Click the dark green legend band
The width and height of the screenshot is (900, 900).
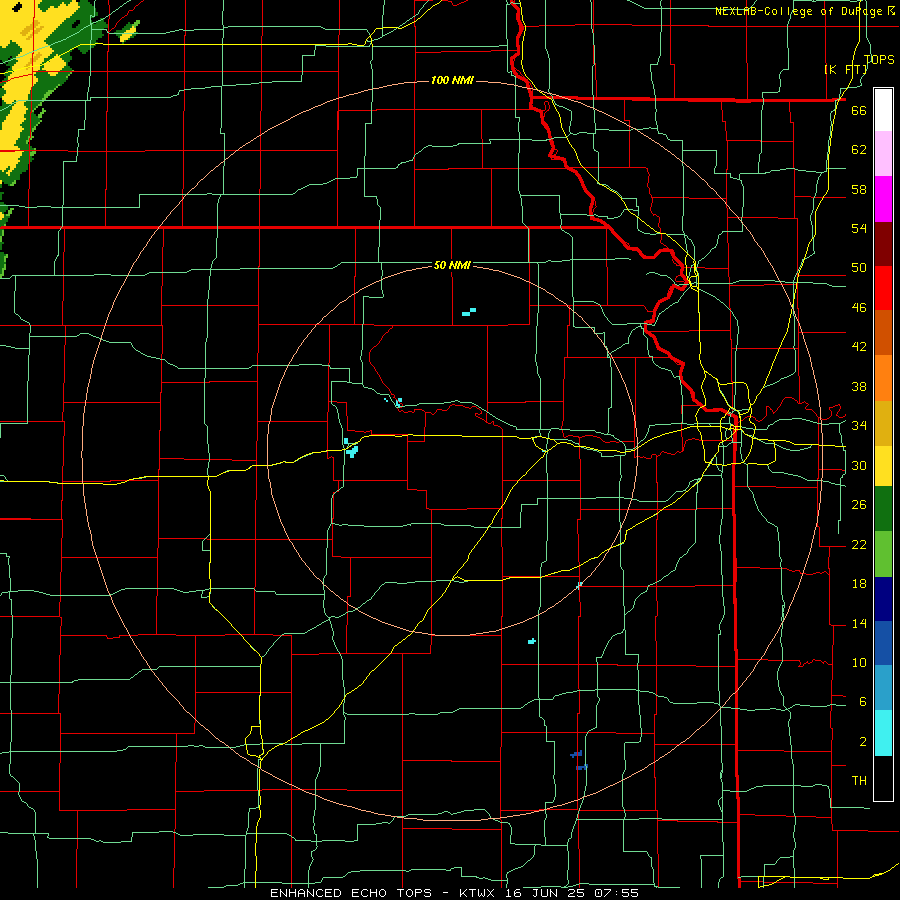point(883,509)
